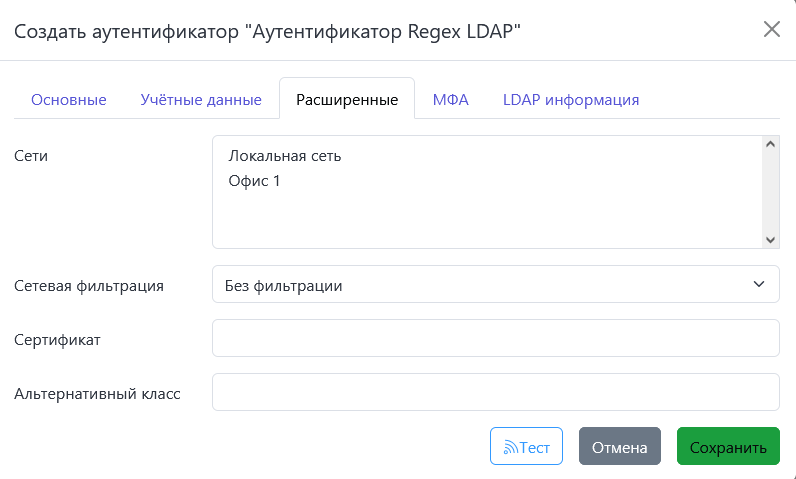Click empty area in Сети listbox

click(480, 222)
